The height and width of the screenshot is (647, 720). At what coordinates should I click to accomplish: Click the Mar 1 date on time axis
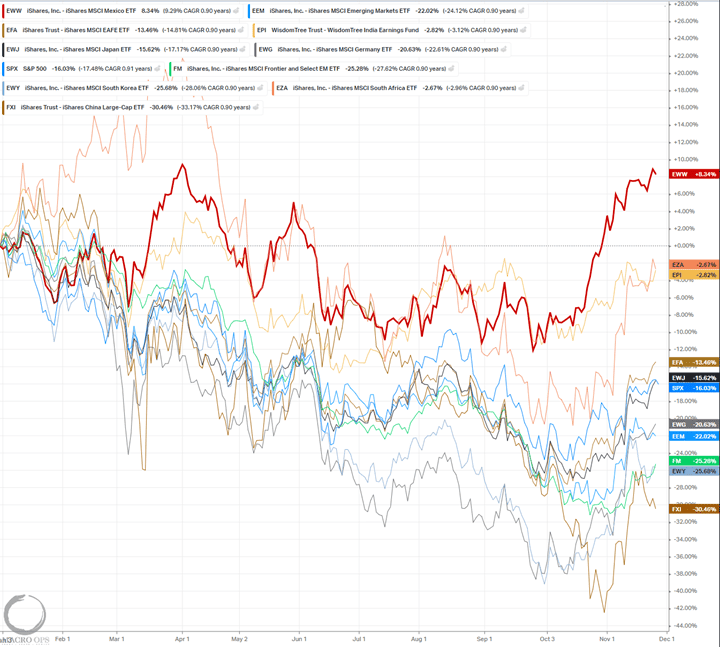coord(117,639)
